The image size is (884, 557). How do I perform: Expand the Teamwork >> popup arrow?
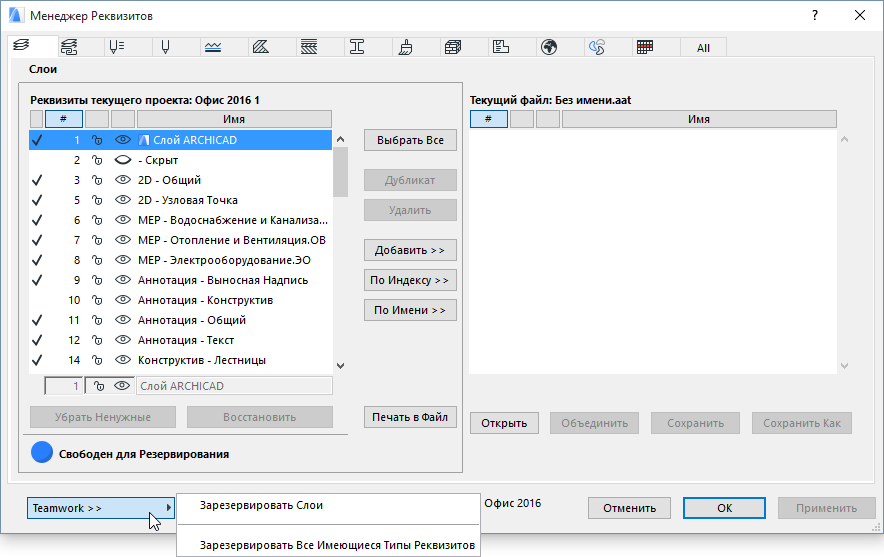tap(169, 508)
